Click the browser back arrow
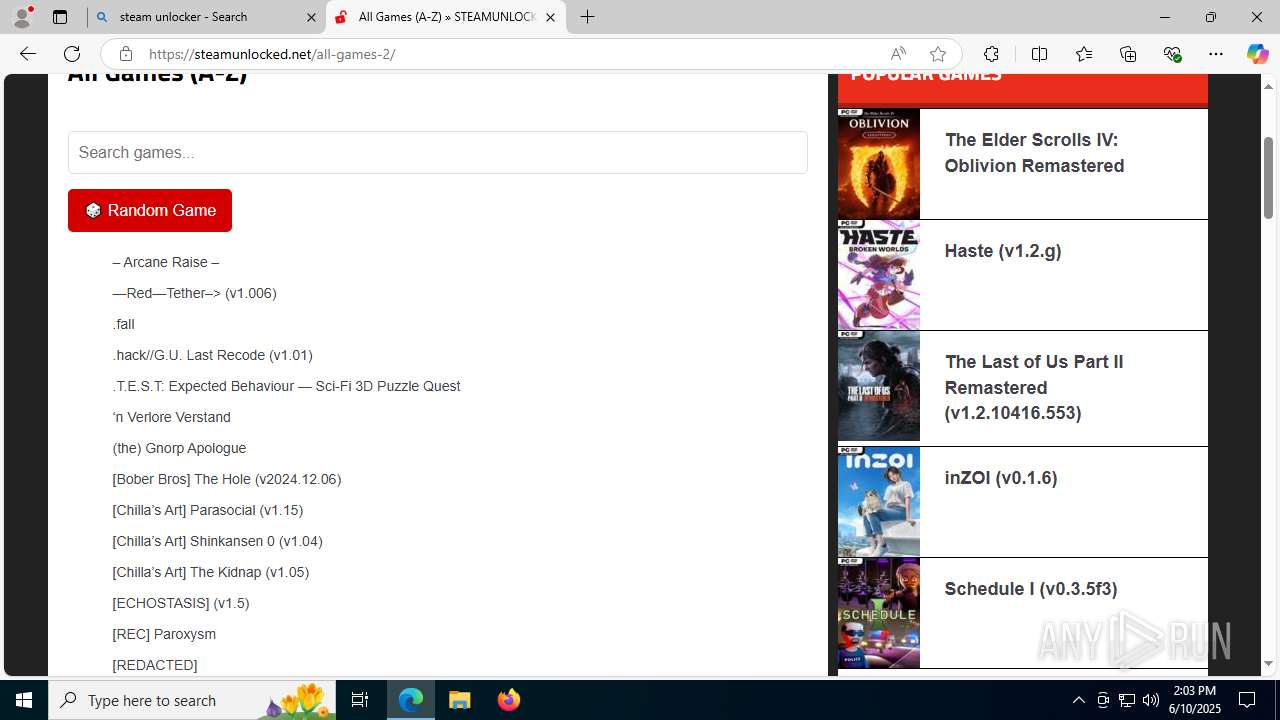Image resolution: width=1280 pixels, height=720 pixels. point(28,54)
